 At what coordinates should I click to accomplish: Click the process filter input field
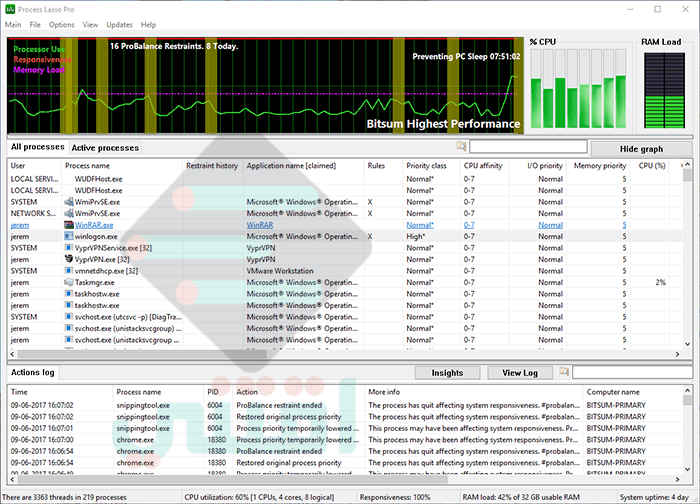[x=528, y=146]
